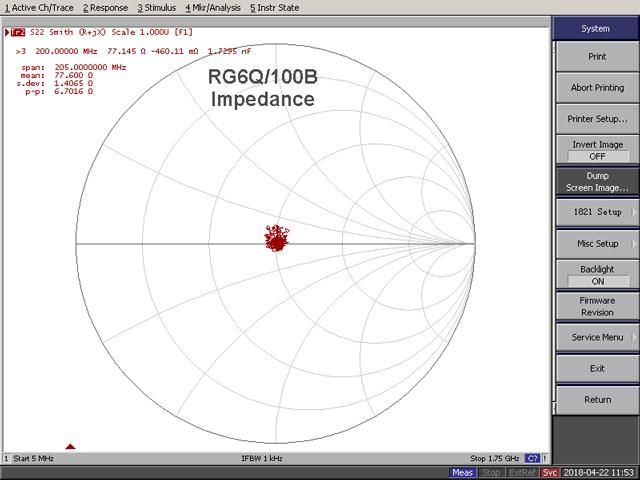
Task: Click the mean 77.600 Ω statistic
Action: [x=57, y=76]
